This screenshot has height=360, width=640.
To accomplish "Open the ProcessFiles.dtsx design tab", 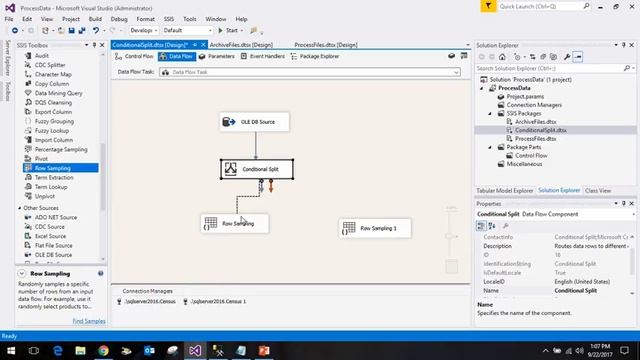I will [326, 45].
